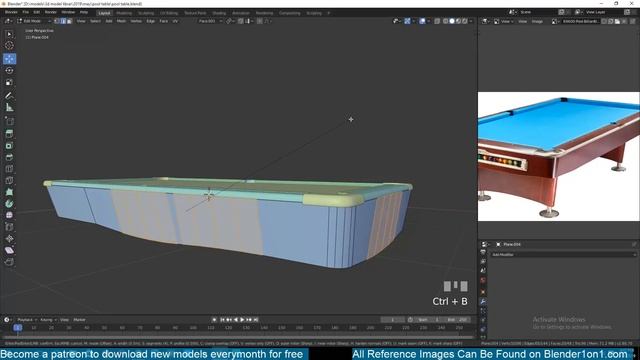Open the Render menu
640x360 pixels.
51,12
